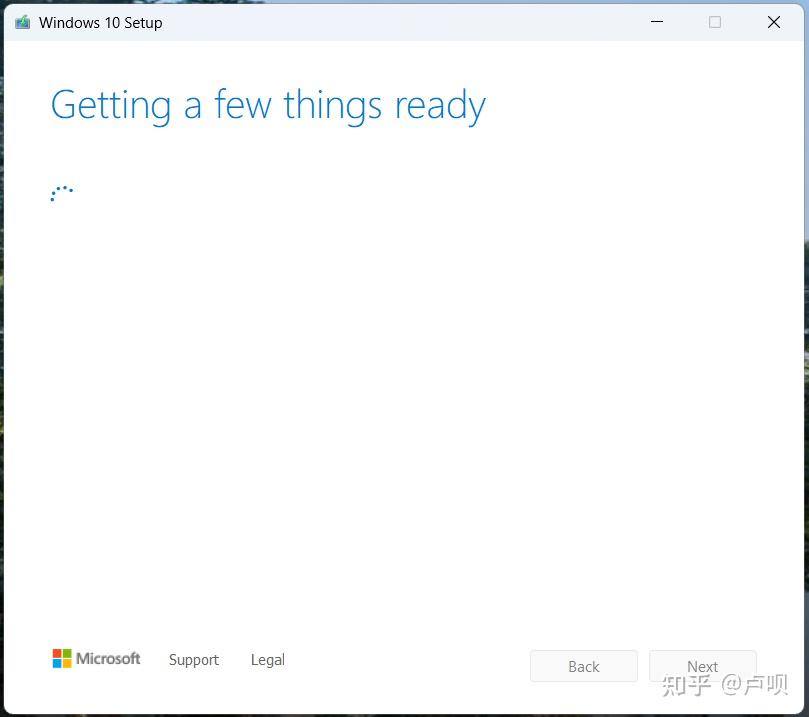Open the Legal link
Viewport: 809px width, 717px height.
pyautogui.click(x=268, y=660)
